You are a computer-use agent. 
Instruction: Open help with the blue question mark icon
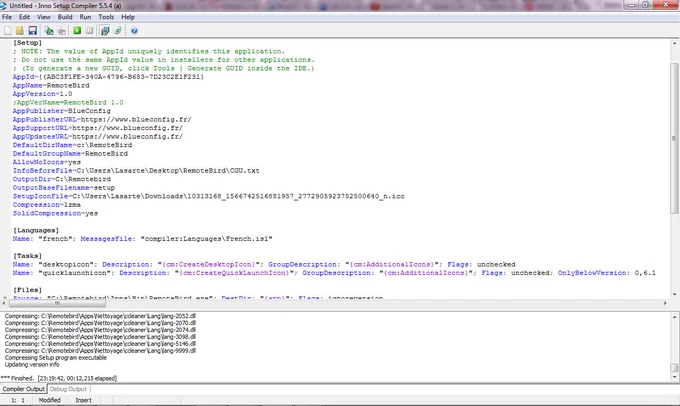[x=134, y=30]
